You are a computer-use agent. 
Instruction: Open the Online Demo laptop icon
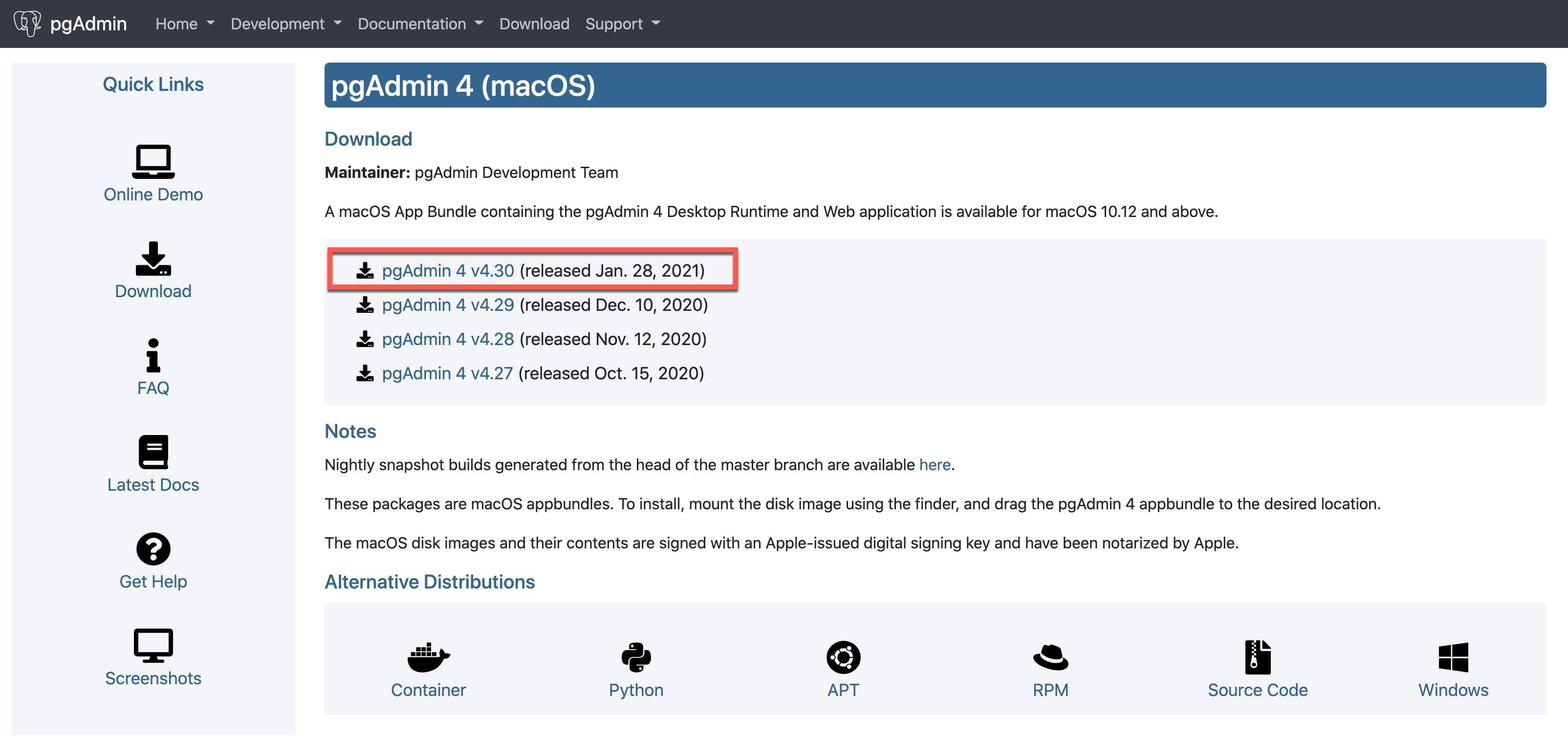(x=153, y=161)
